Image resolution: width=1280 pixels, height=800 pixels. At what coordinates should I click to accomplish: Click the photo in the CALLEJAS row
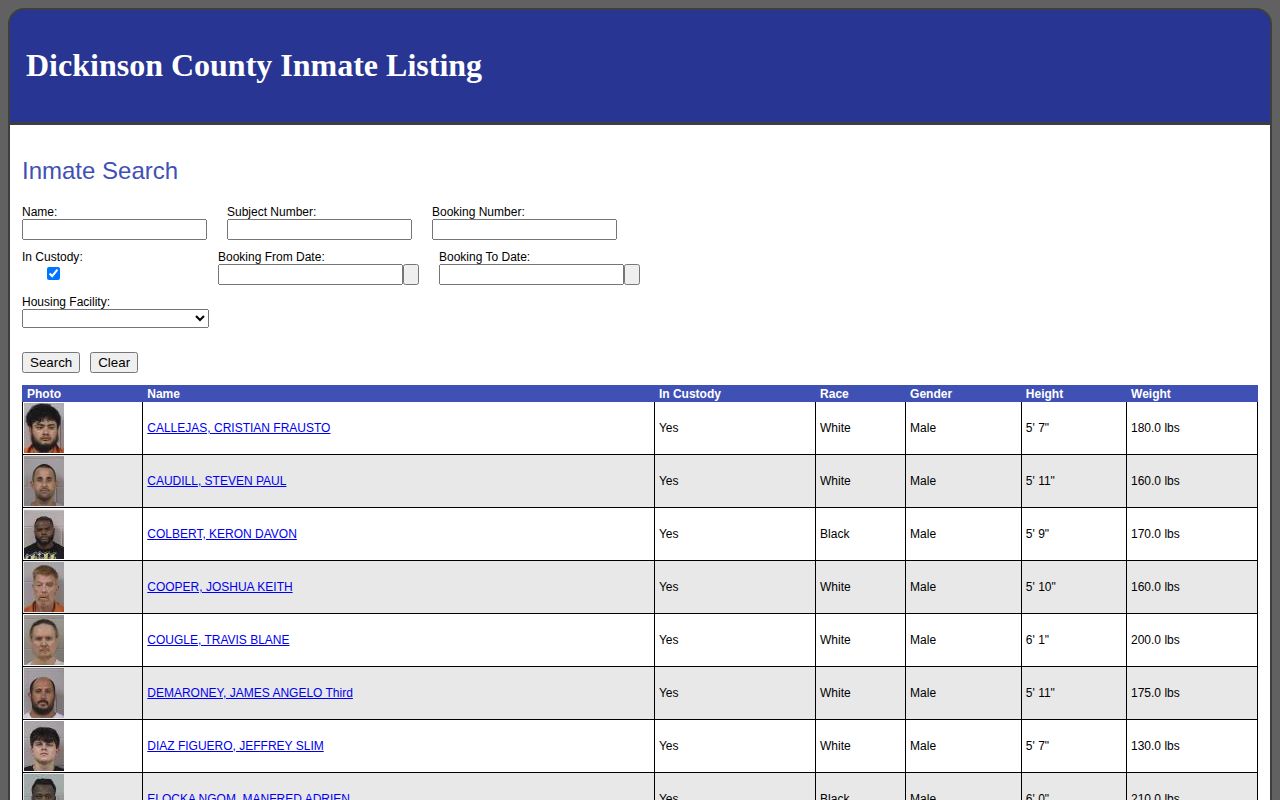44,428
